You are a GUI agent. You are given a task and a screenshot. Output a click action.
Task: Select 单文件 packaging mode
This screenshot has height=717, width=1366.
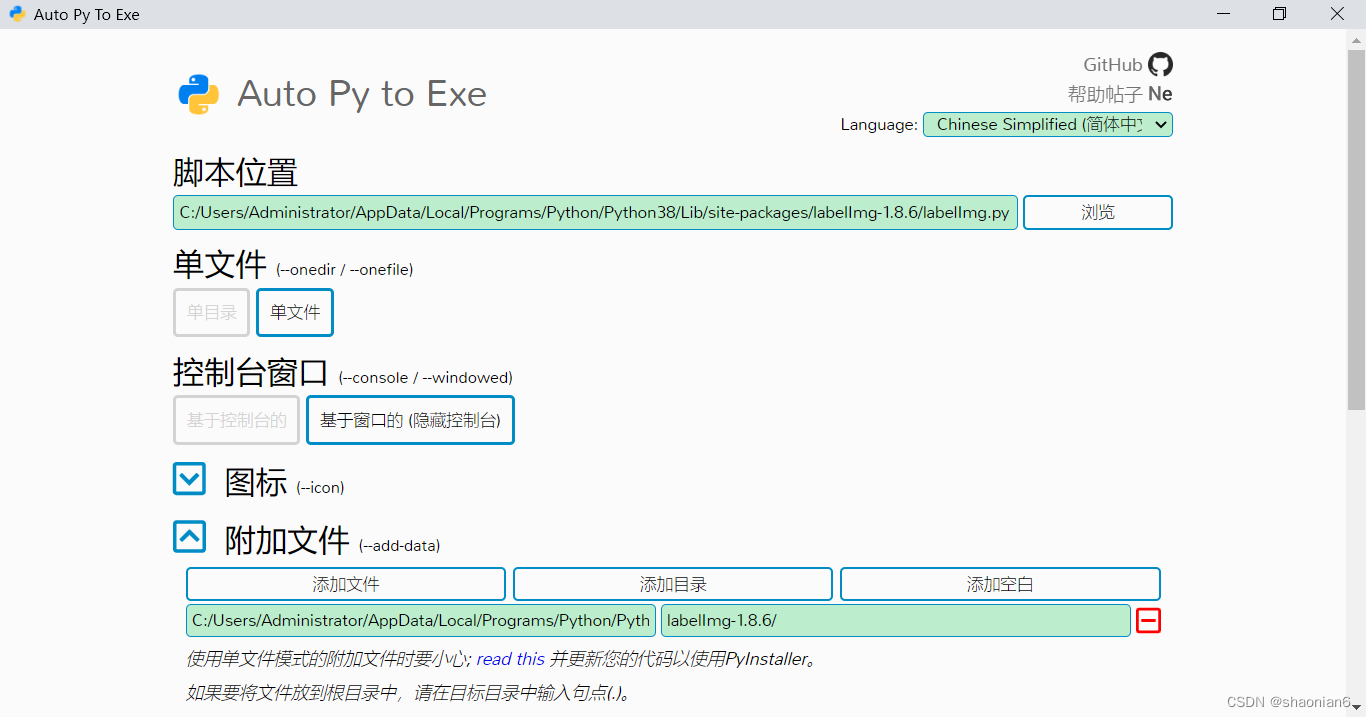click(294, 312)
